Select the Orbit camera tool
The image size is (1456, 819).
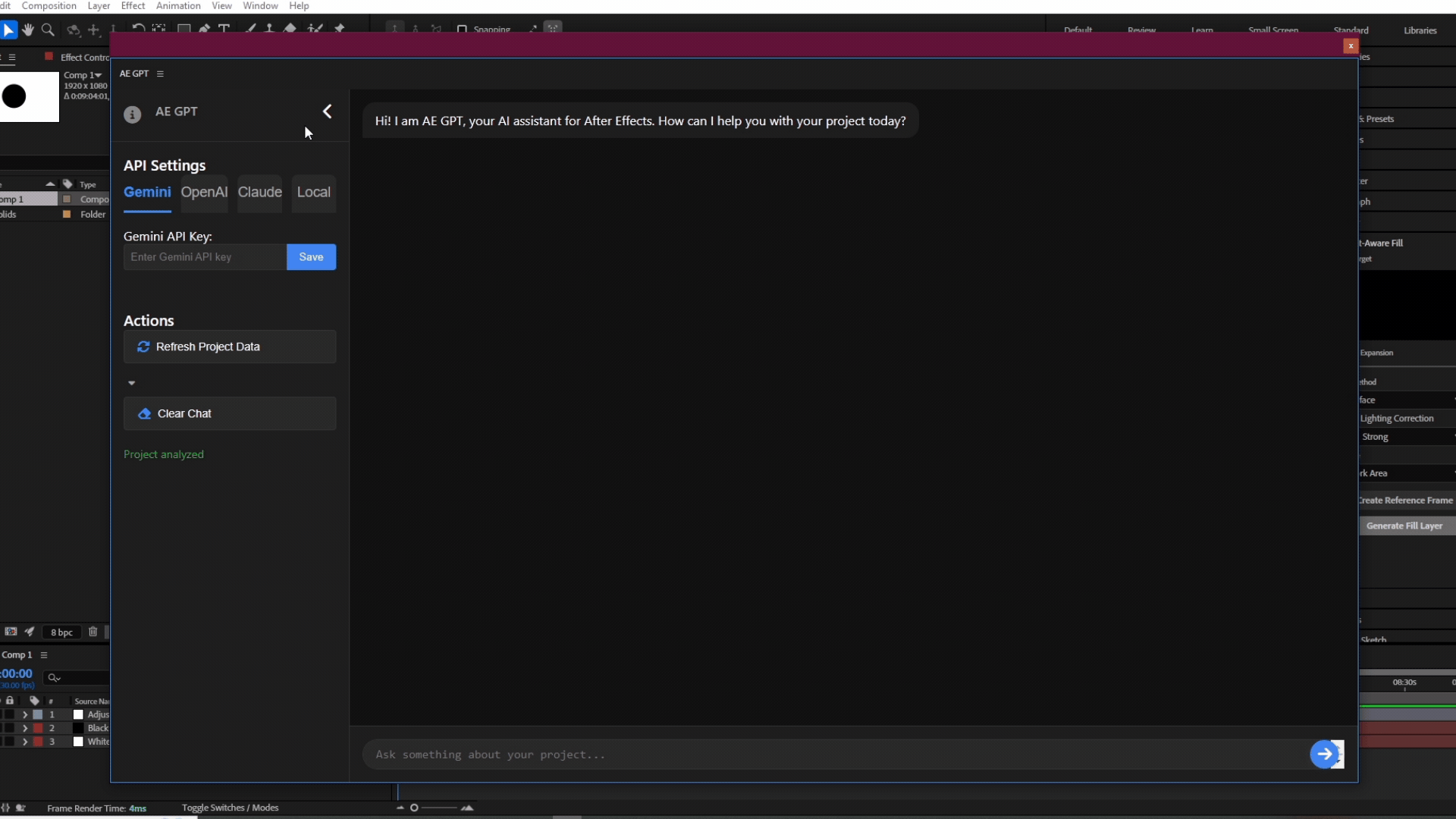(74, 30)
